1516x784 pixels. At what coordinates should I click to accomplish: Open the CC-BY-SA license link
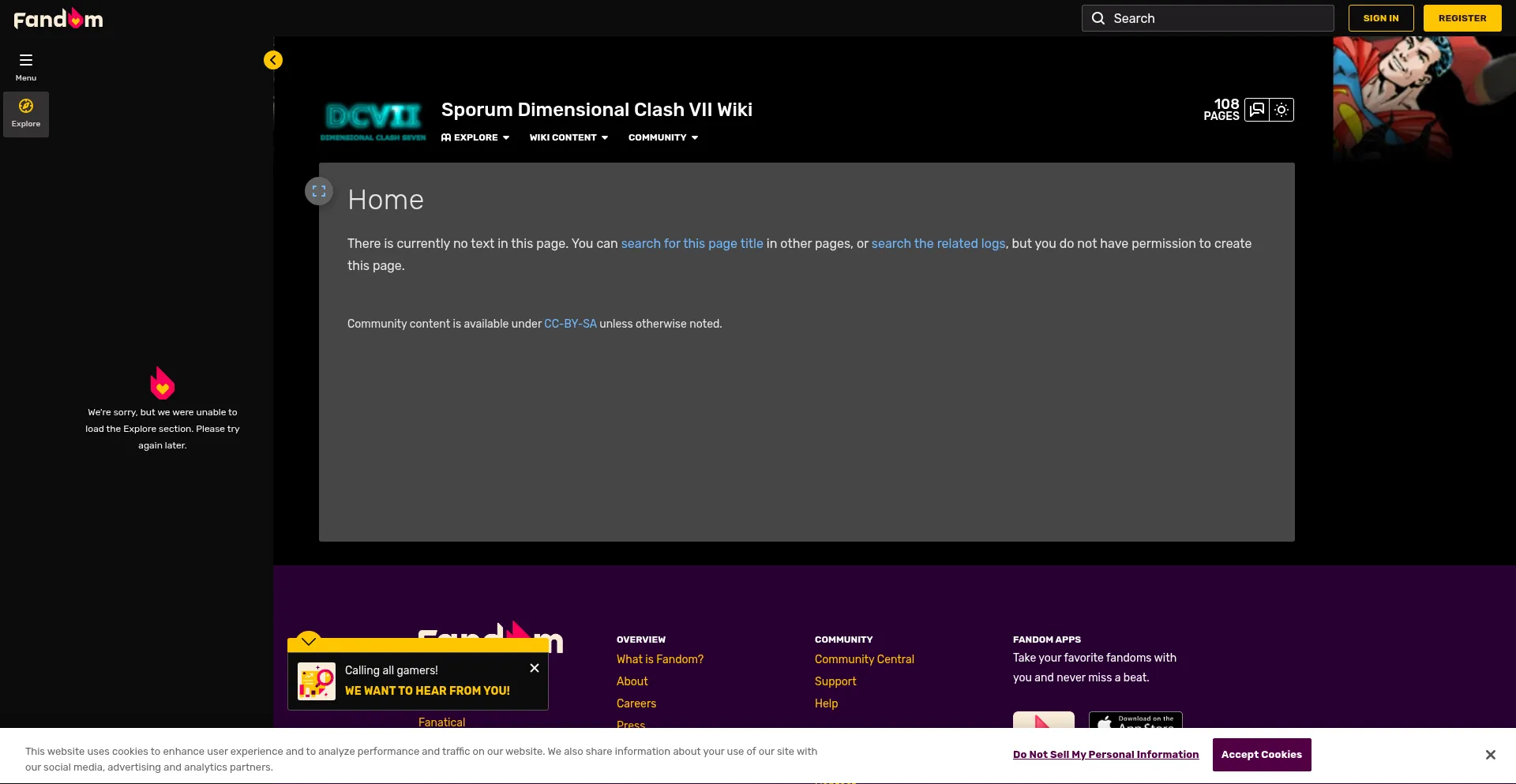pyautogui.click(x=570, y=324)
